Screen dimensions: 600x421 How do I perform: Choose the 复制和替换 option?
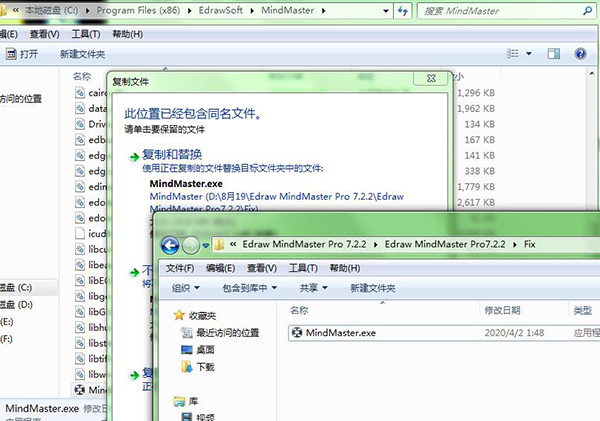(172, 155)
